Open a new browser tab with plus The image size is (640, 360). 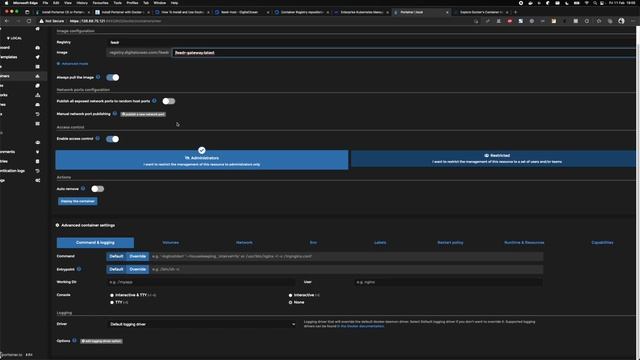pos(516,12)
